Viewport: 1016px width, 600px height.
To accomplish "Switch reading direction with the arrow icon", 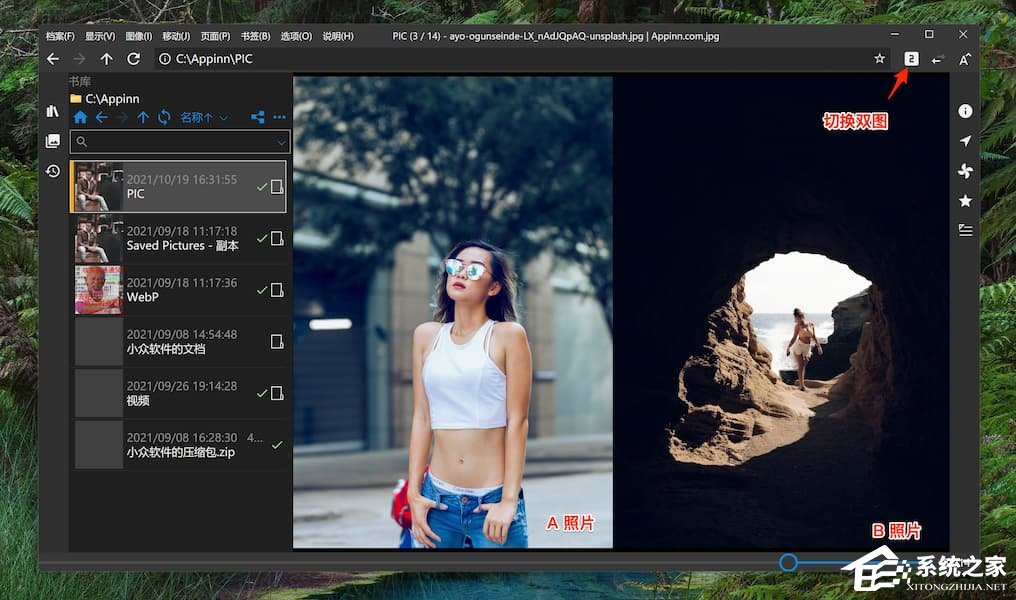I will (x=938, y=60).
